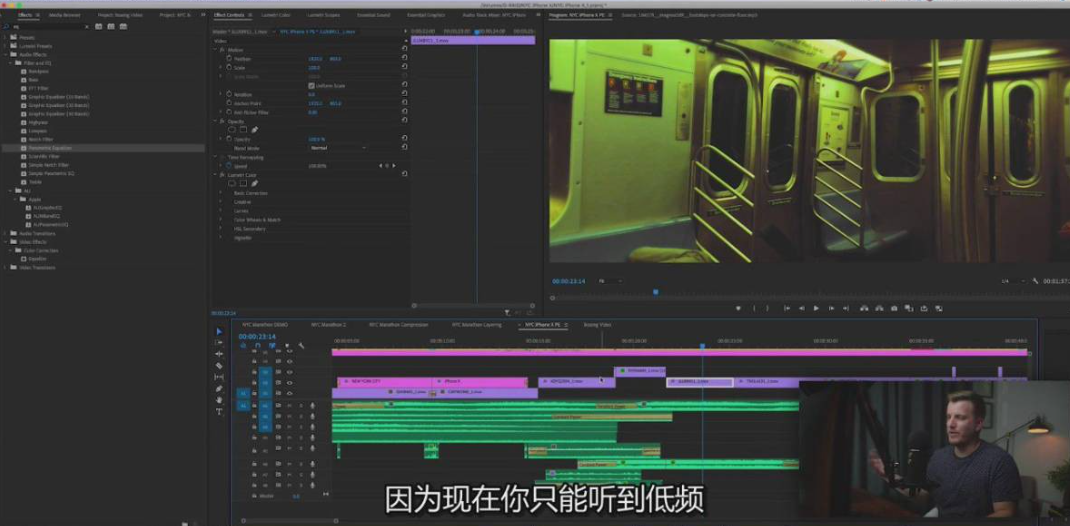Screen dimensions: 1070x526
Task: Select the Hand tool
Action: [219, 400]
